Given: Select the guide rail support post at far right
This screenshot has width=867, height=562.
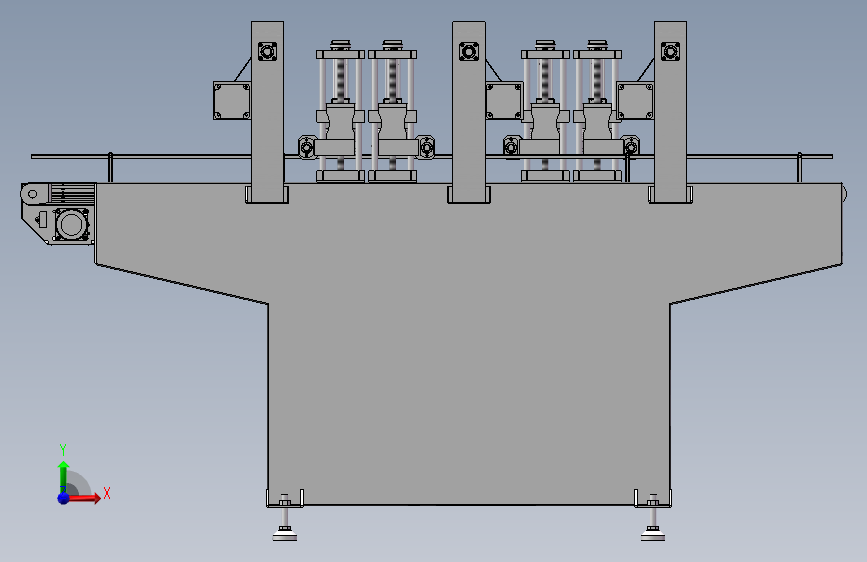Looking at the screenshot, I should [x=800, y=167].
